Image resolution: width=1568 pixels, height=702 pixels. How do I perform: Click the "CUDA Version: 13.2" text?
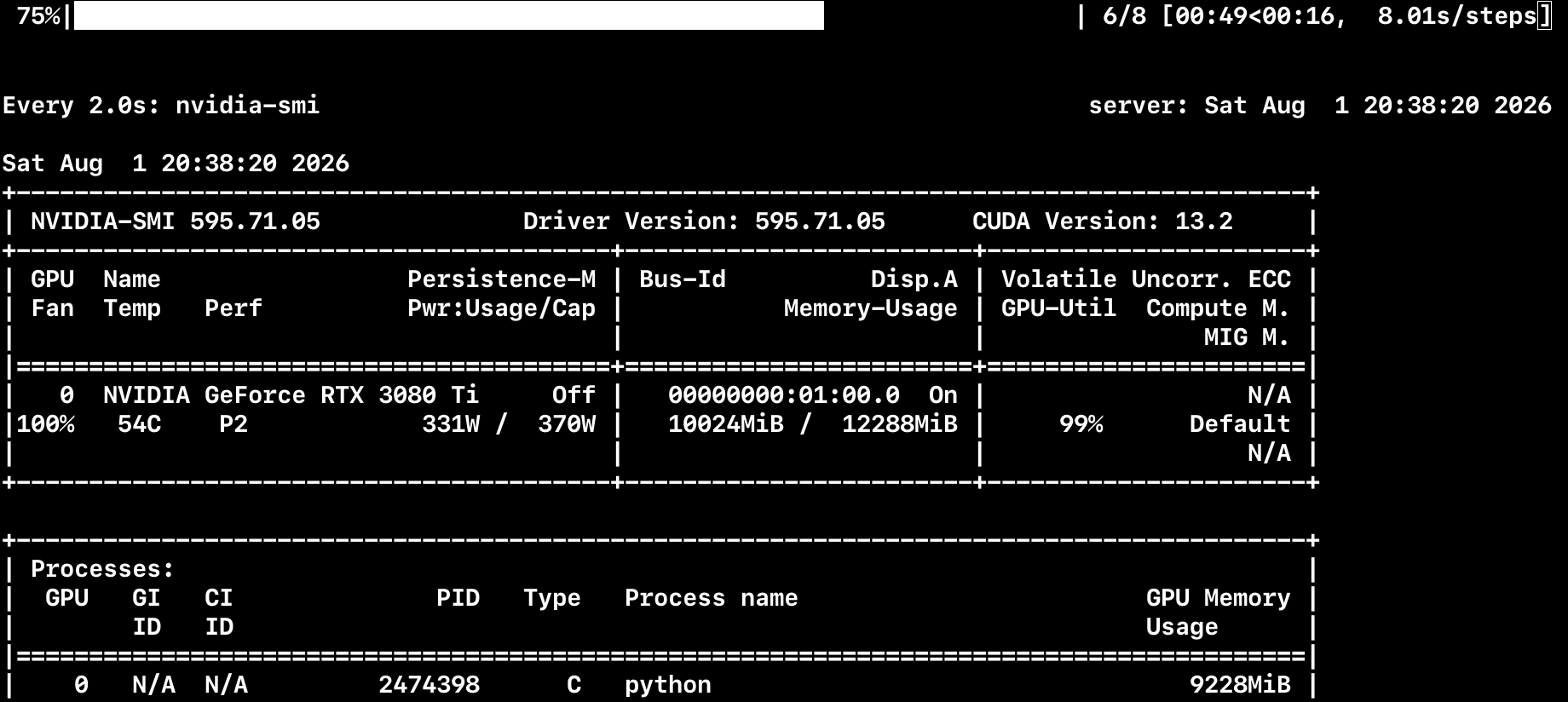coord(1103,221)
